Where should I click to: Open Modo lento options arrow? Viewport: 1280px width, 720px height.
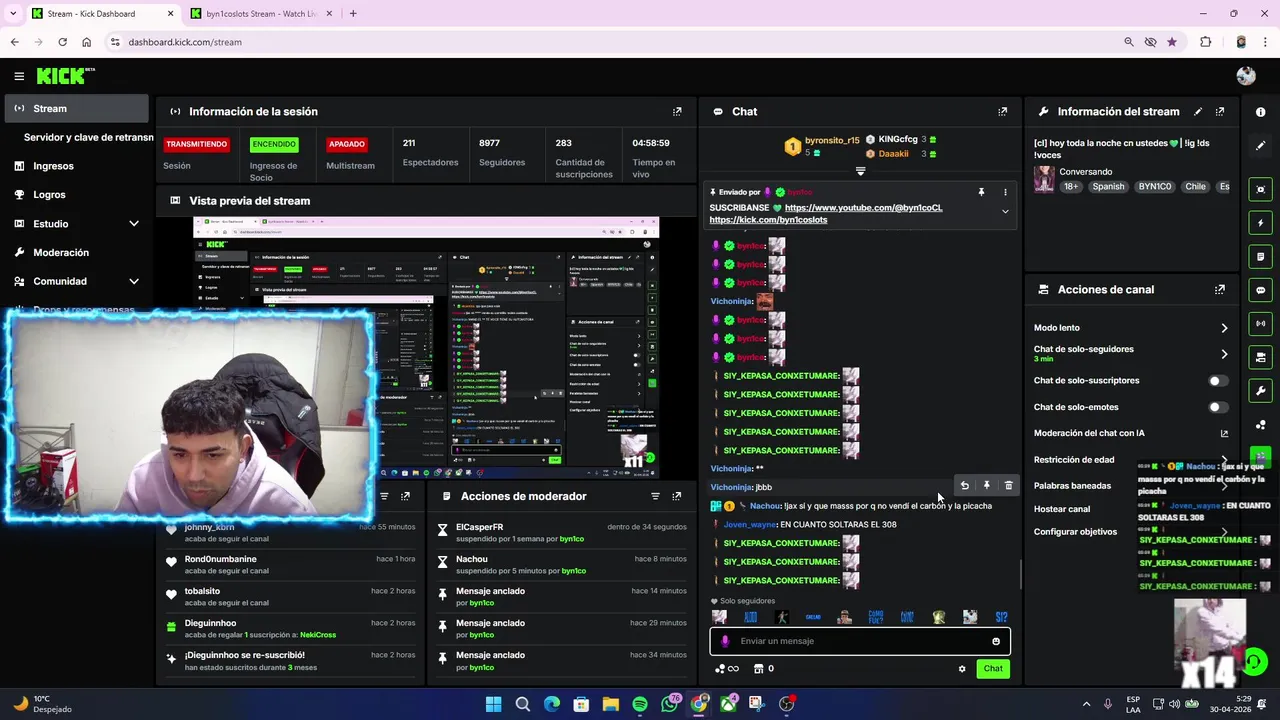(1224, 328)
